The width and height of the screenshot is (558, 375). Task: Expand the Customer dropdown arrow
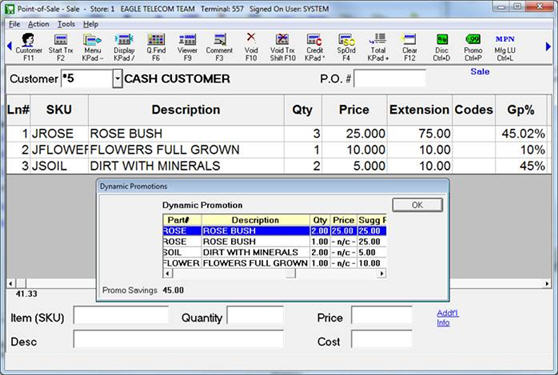(x=117, y=79)
